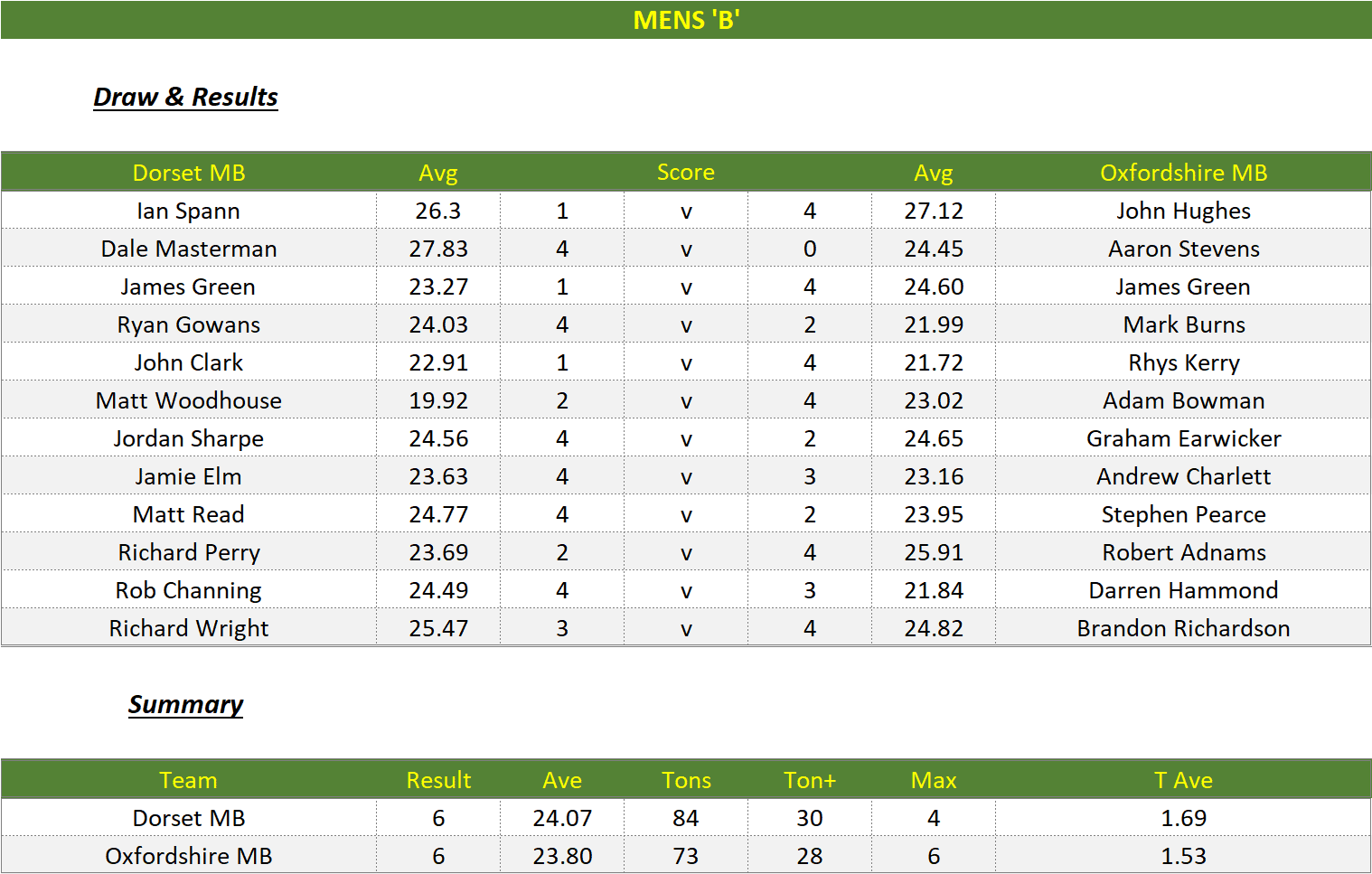
Task: Click the MENS 'B' title banner
Action: 686,20
